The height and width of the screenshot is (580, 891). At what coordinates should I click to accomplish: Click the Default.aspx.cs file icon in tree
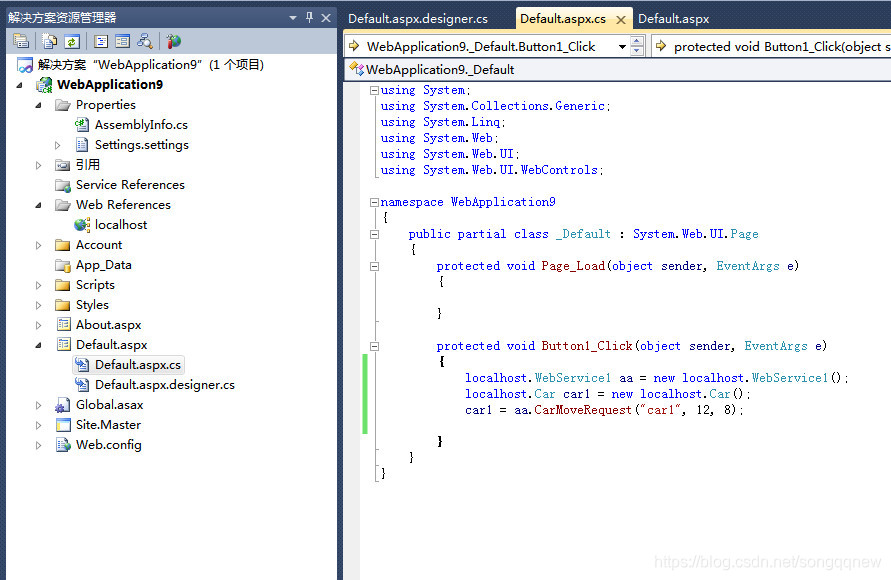tap(82, 365)
